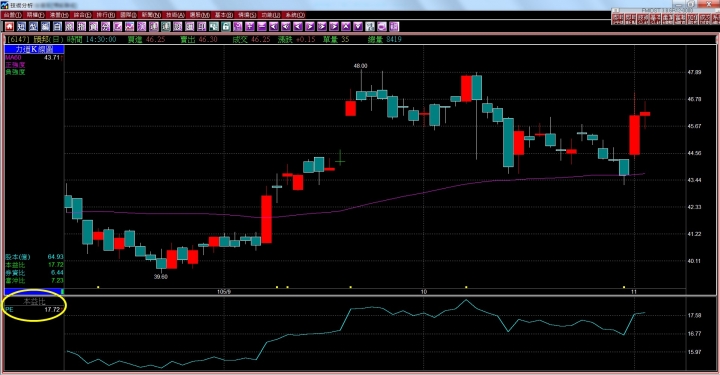Click the 買進 46.25 bid price
Screen dimensions: 720x375
pos(146,39)
